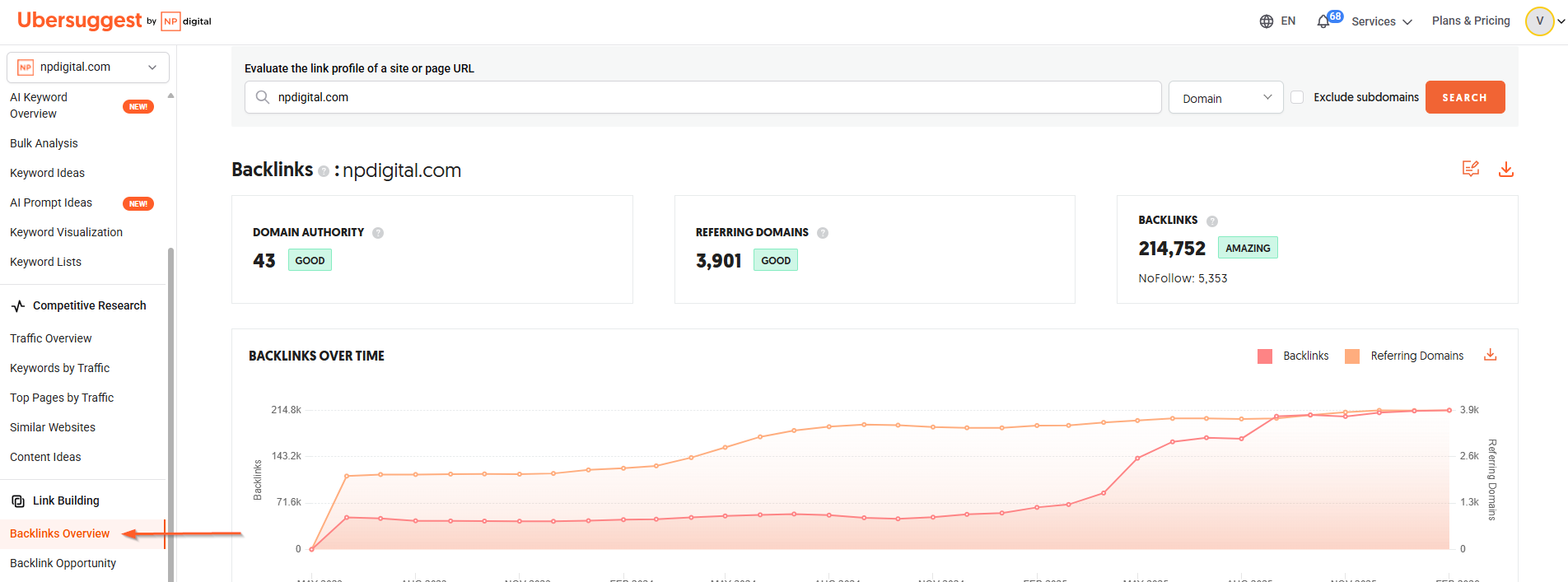Click the last data point on chart
The image size is (1568, 582).
click(1449, 410)
